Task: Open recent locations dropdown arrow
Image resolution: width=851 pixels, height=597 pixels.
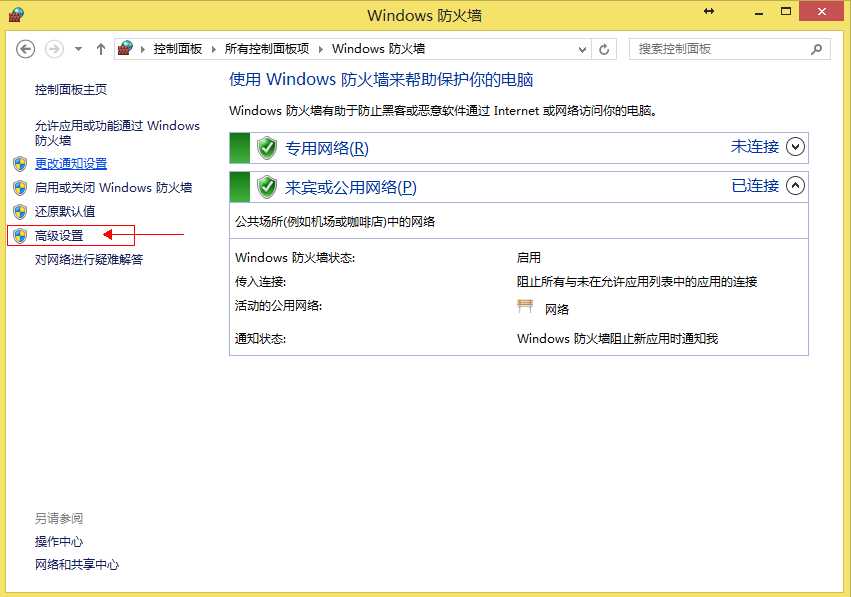Action: [78, 49]
